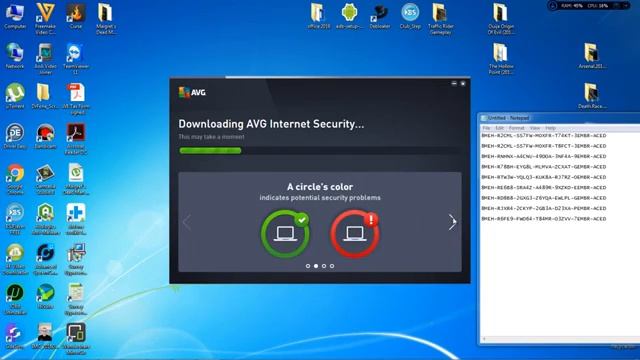Screen dimensions: 640x360
Task: Show previous AVG tip with left arrow
Action: point(187,222)
